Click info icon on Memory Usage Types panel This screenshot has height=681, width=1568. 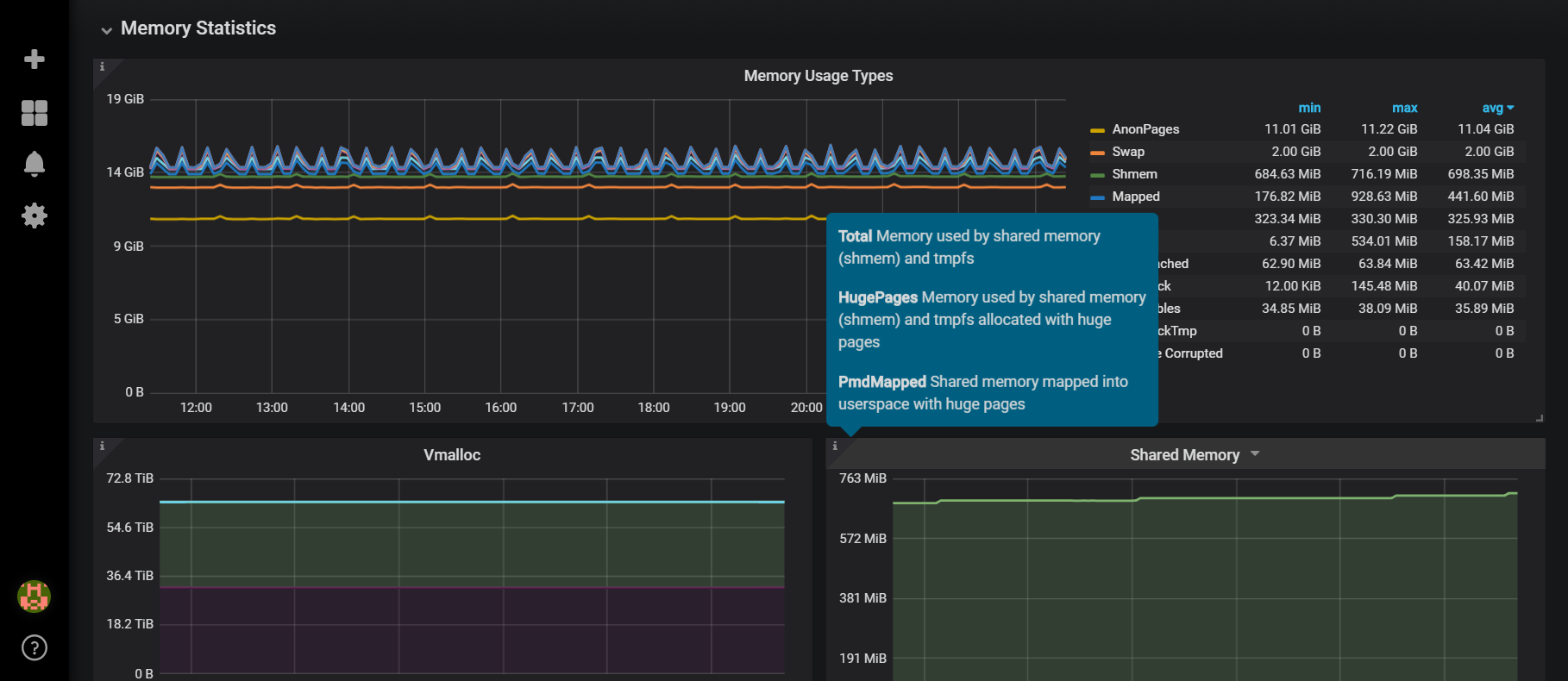click(x=102, y=67)
